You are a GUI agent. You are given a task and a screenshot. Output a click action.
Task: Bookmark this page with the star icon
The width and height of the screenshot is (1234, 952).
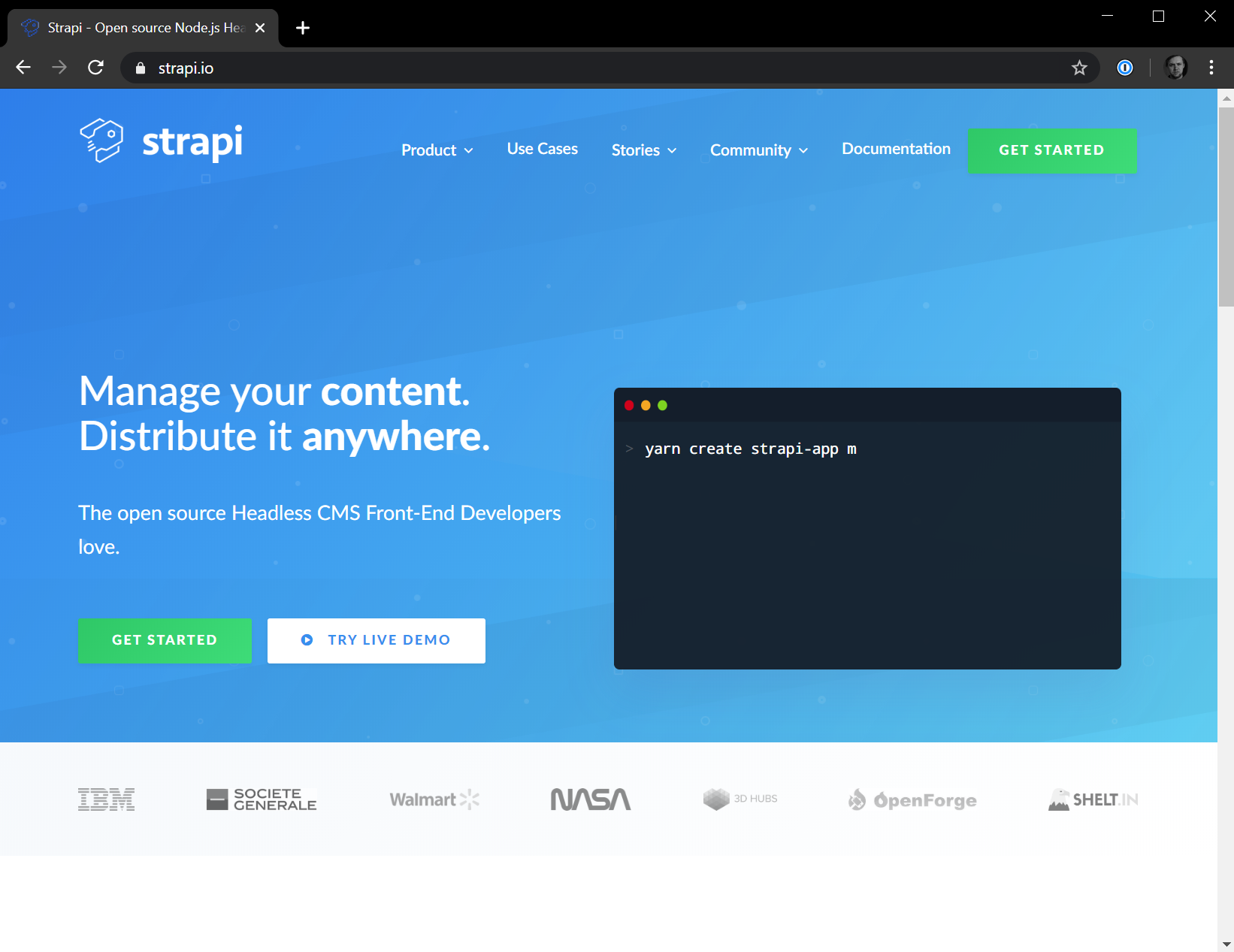coord(1079,68)
